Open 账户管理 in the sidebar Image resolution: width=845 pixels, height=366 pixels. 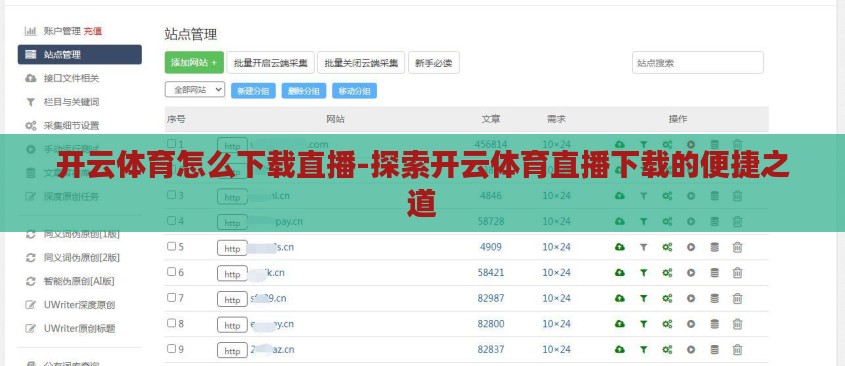pos(62,31)
